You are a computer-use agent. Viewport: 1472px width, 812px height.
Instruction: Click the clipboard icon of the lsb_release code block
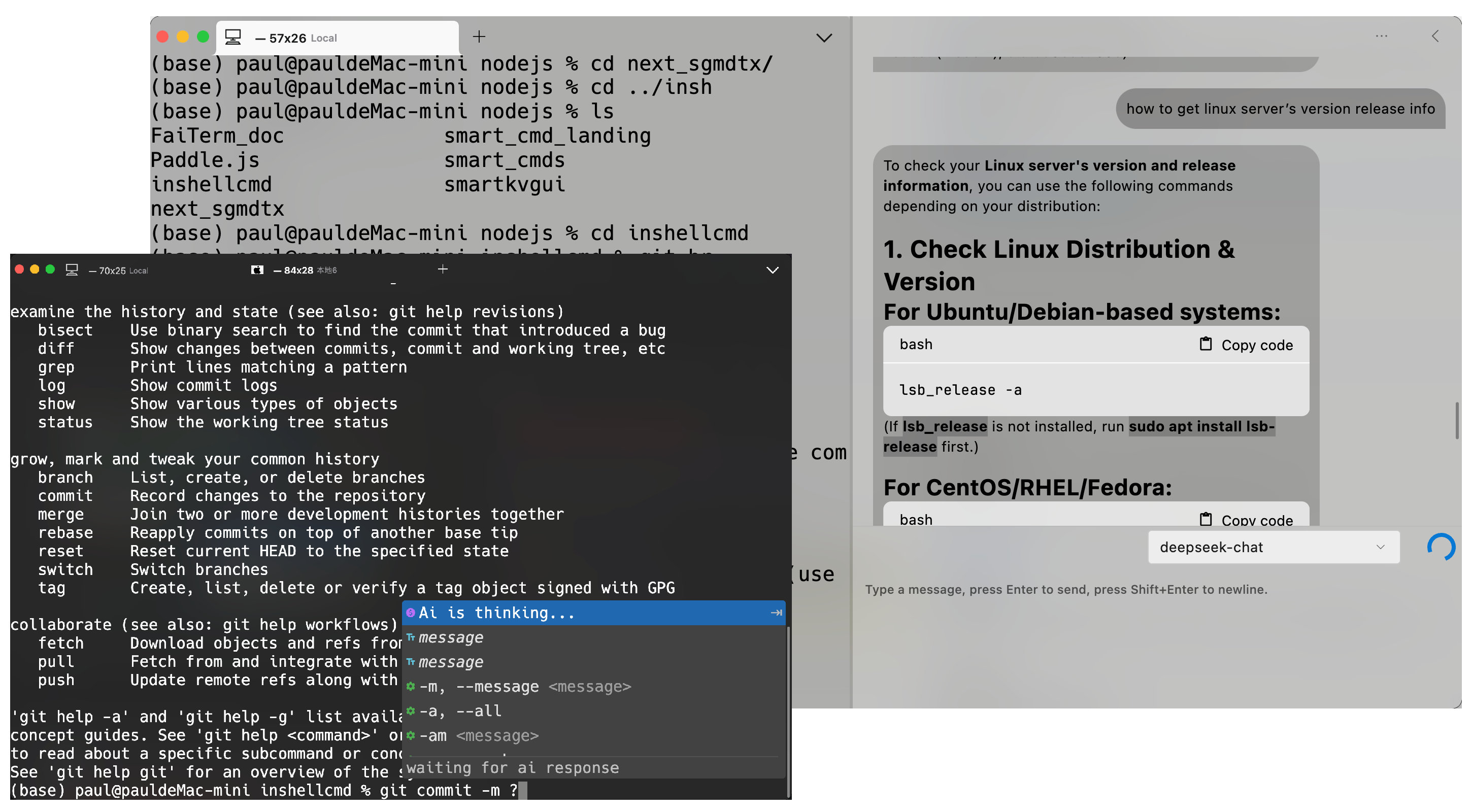1205,344
